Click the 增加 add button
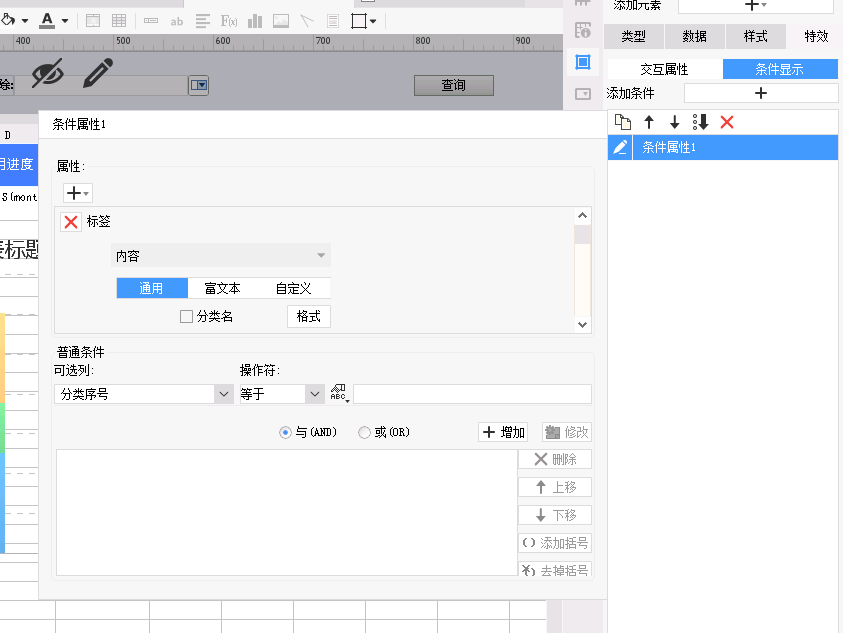843x633 pixels. pos(503,432)
